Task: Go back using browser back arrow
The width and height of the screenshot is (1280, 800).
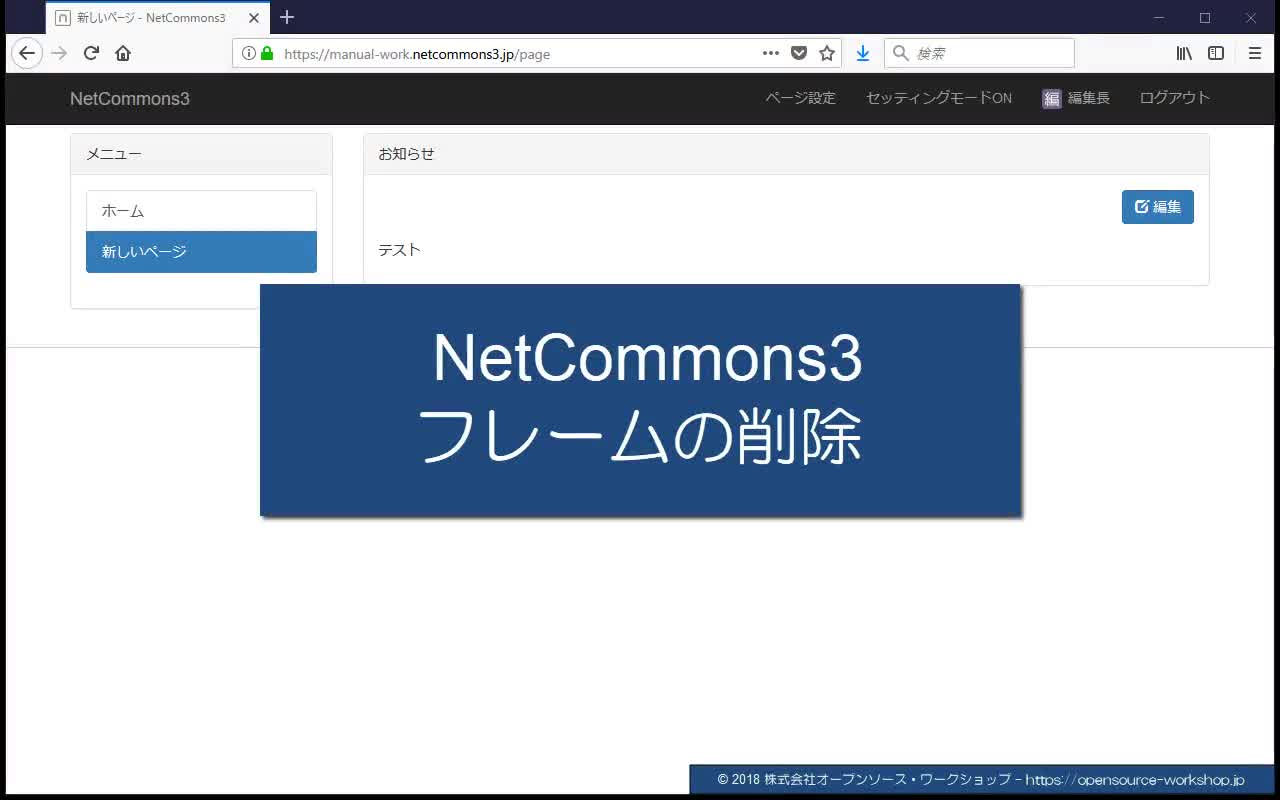Action: 27,53
